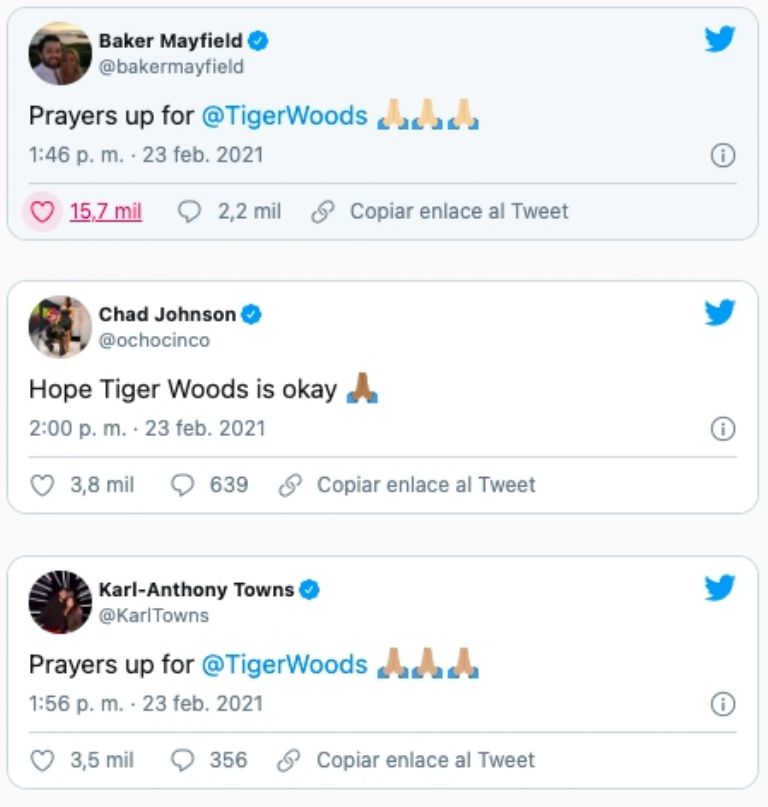This screenshot has height=807, width=768.
Task: Open the info icon on Chad Johnson's tweet
Action: [x=722, y=429]
